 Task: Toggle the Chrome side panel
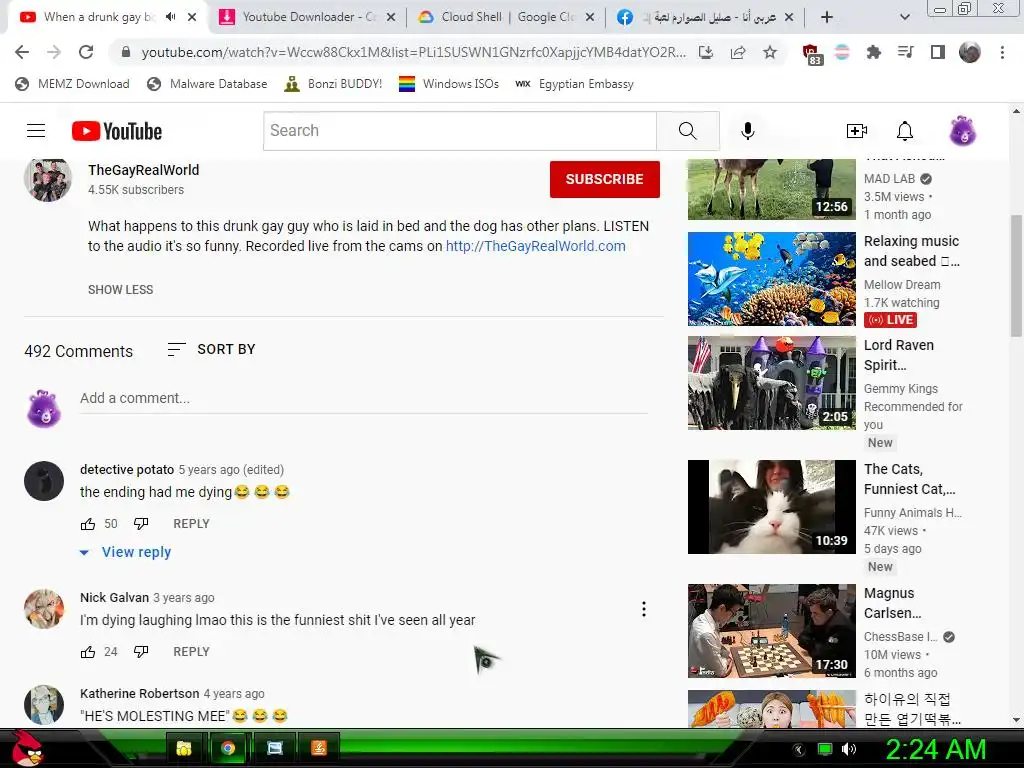click(x=938, y=52)
